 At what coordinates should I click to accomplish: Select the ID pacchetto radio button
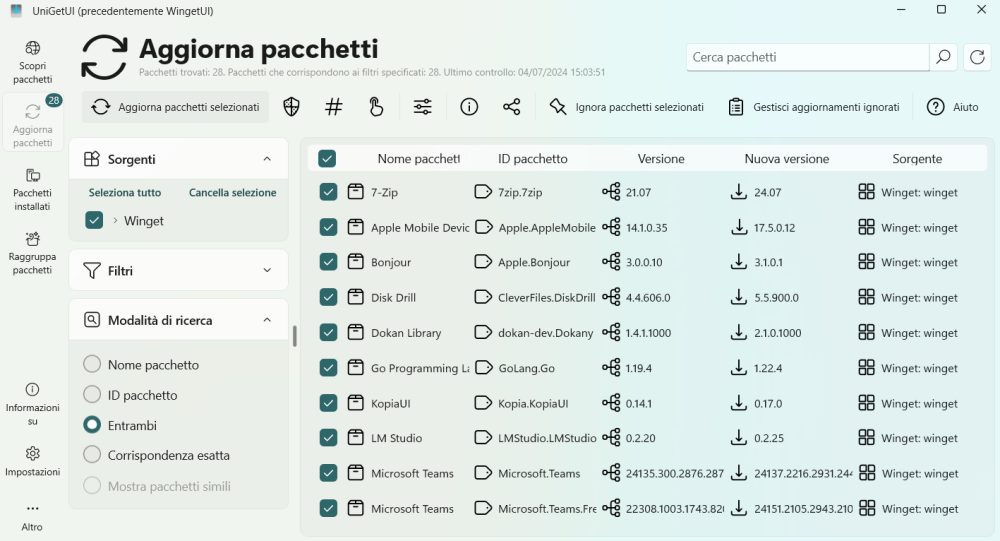pos(92,394)
